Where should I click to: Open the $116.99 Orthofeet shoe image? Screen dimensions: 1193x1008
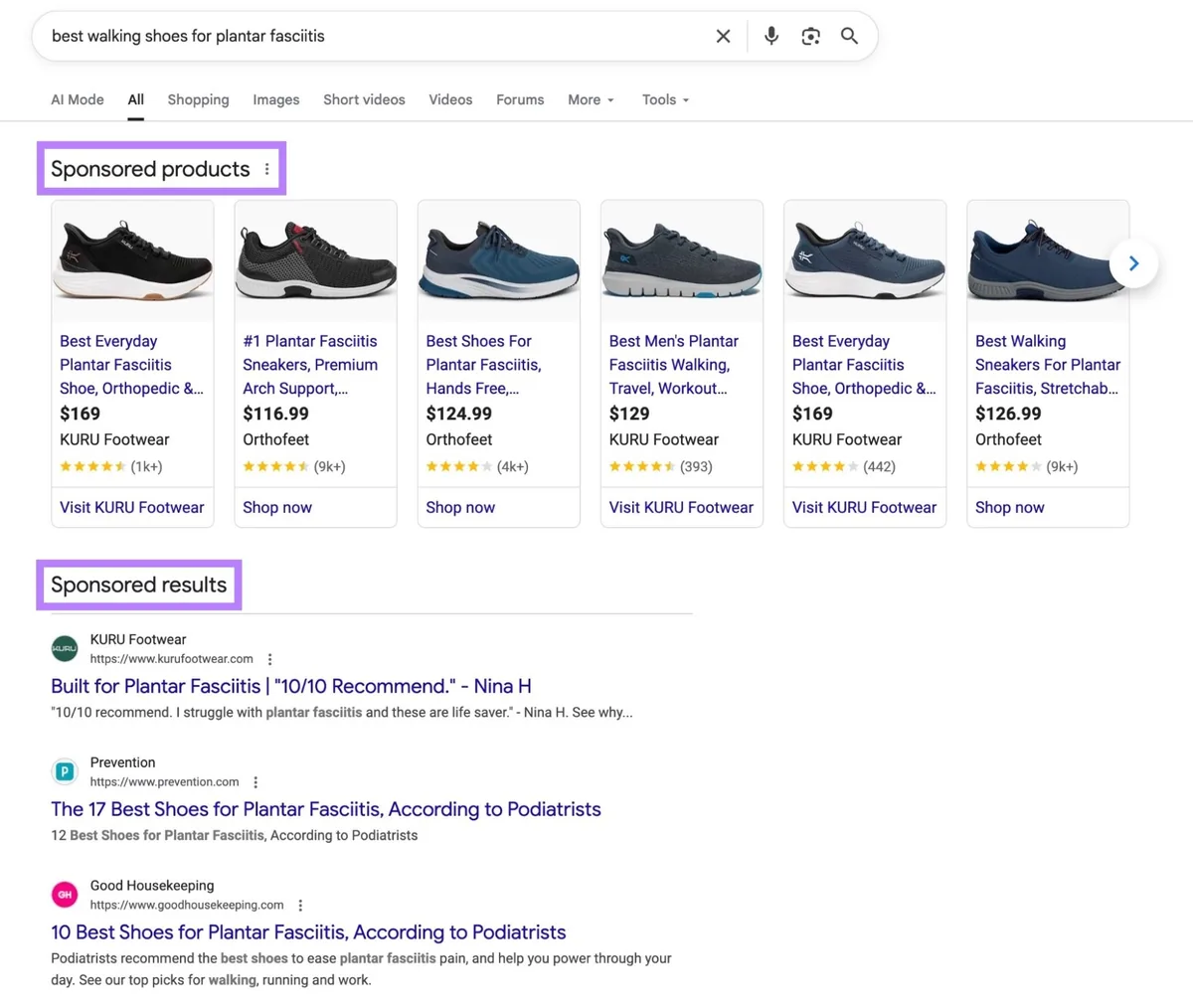(x=315, y=261)
